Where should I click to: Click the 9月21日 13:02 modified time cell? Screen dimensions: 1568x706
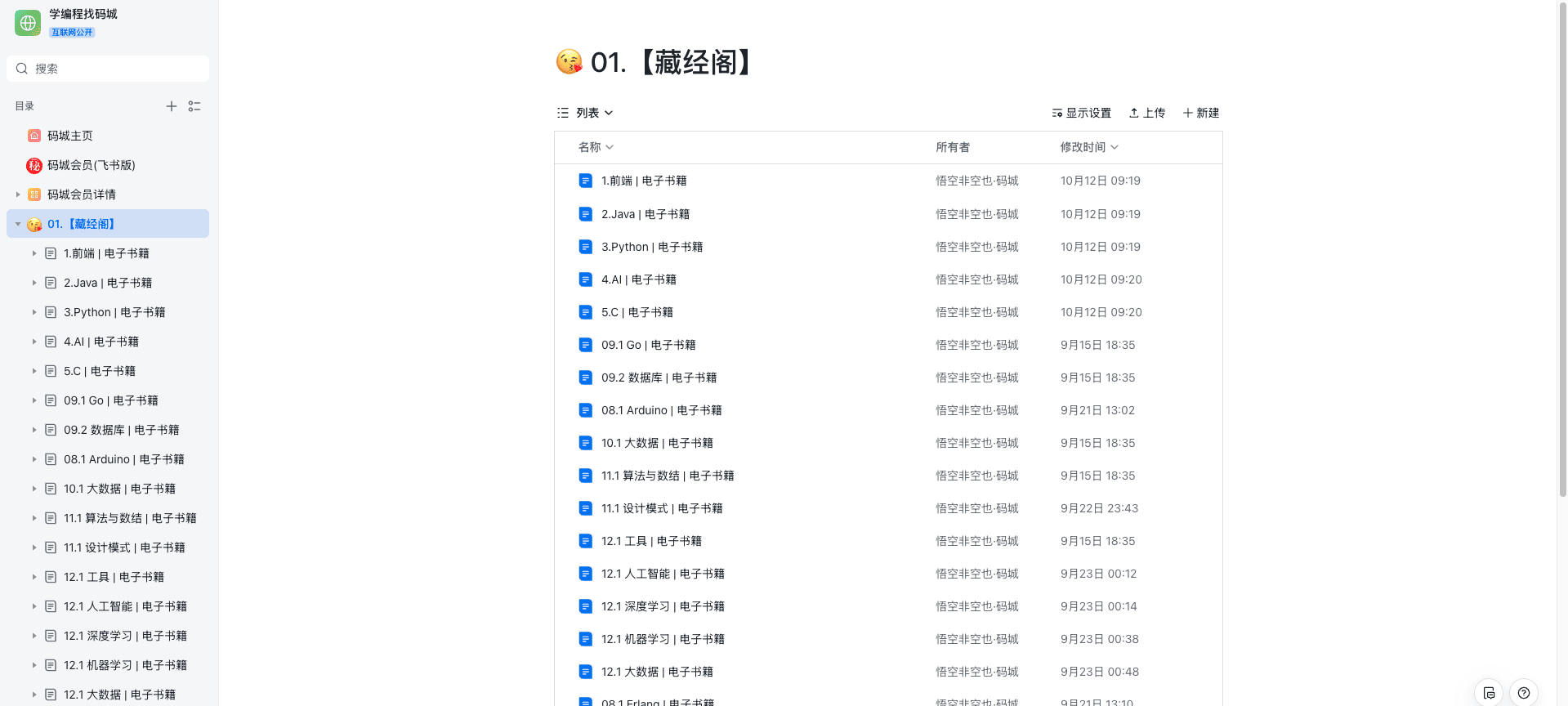1097,410
